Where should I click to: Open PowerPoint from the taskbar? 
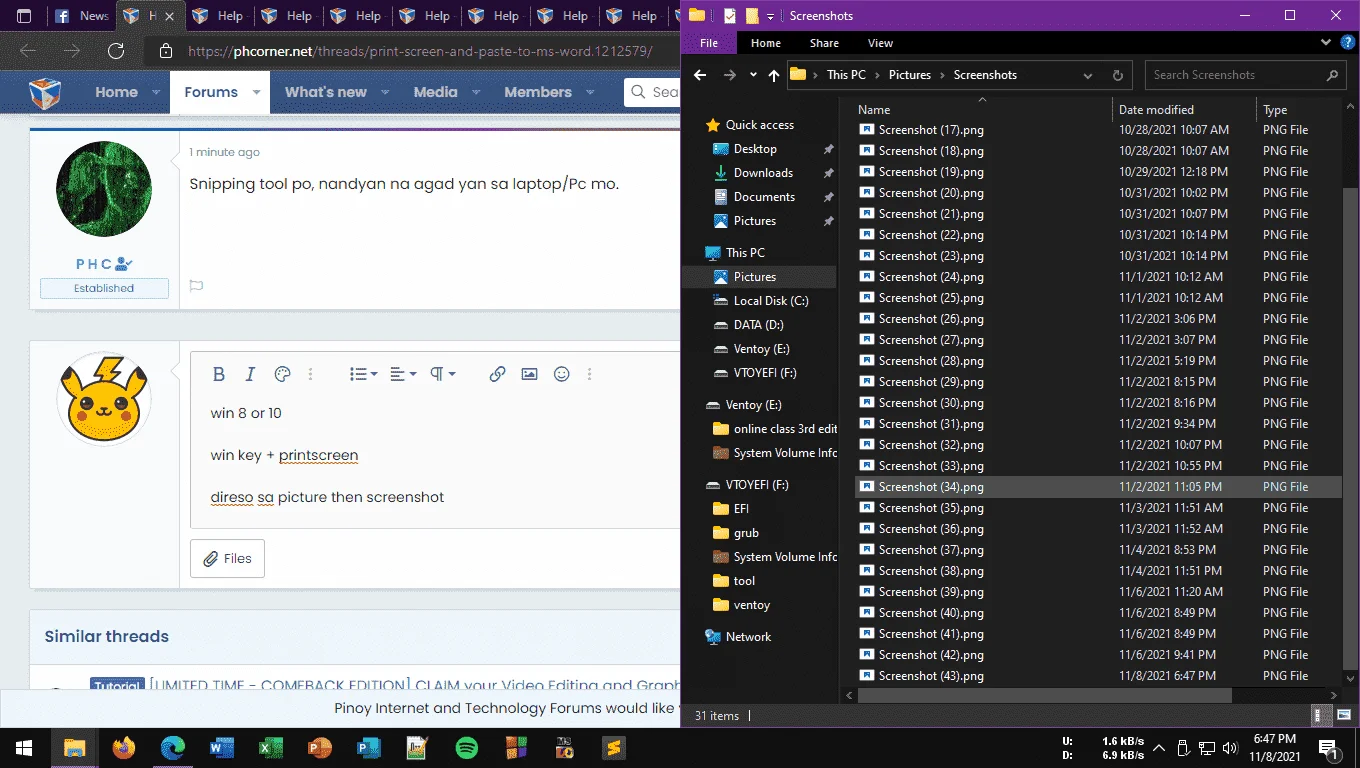320,748
